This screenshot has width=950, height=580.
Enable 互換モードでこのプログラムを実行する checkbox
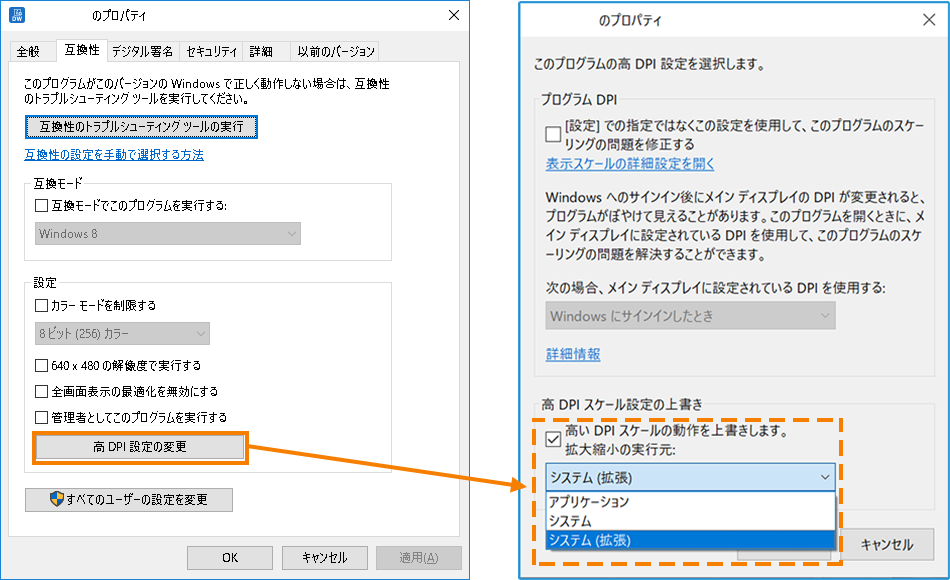[41, 205]
